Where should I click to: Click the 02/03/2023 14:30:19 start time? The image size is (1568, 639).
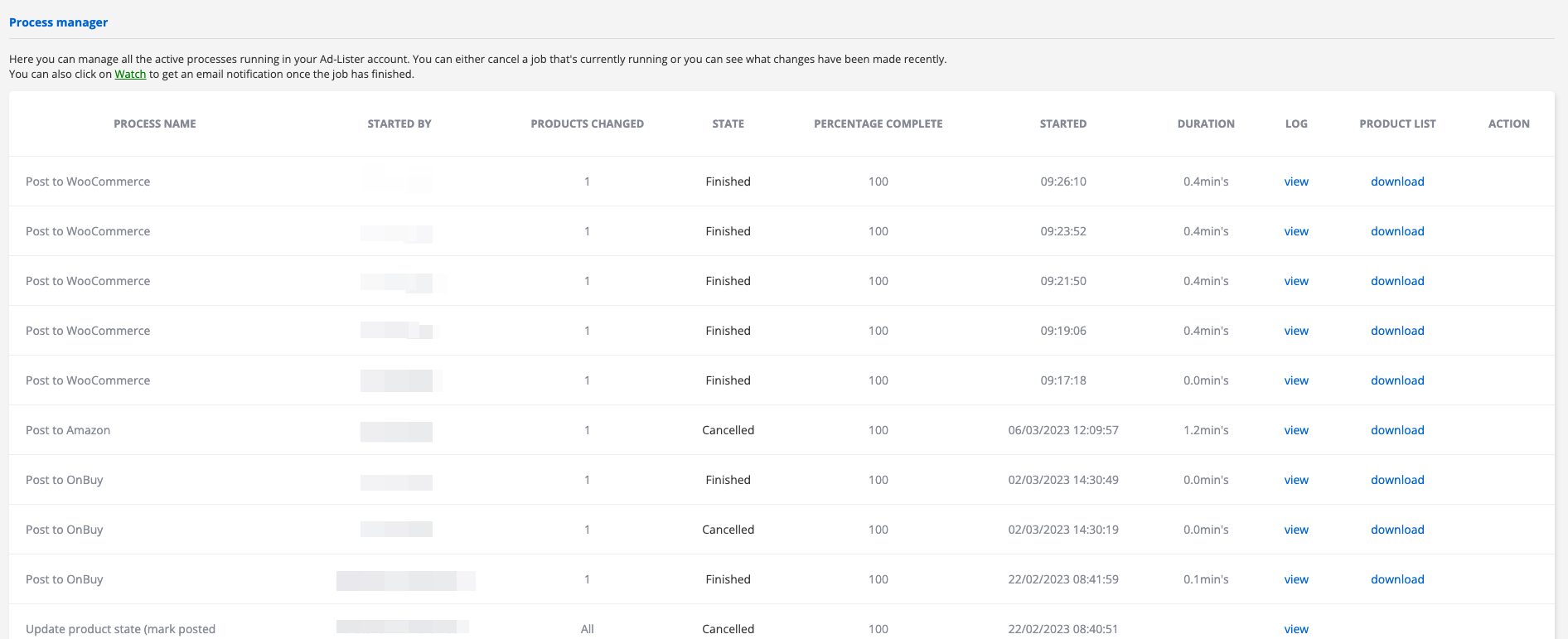(x=1063, y=530)
